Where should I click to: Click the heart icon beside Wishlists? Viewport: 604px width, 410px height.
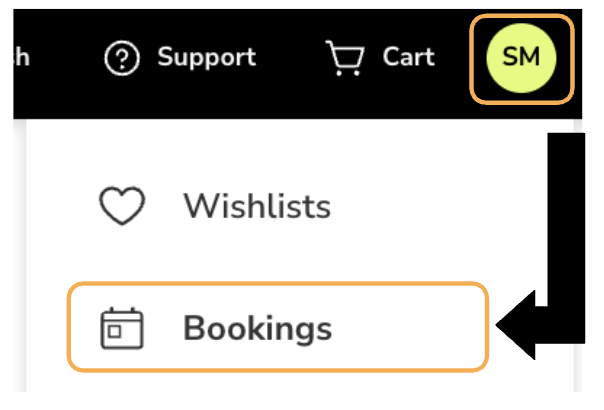tap(122, 205)
